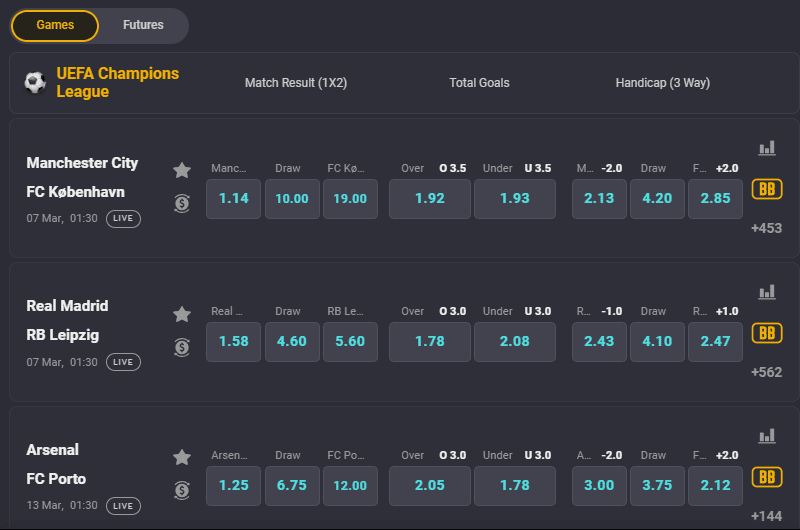Bet on Arsenal win at 1.25

[x=234, y=486]
